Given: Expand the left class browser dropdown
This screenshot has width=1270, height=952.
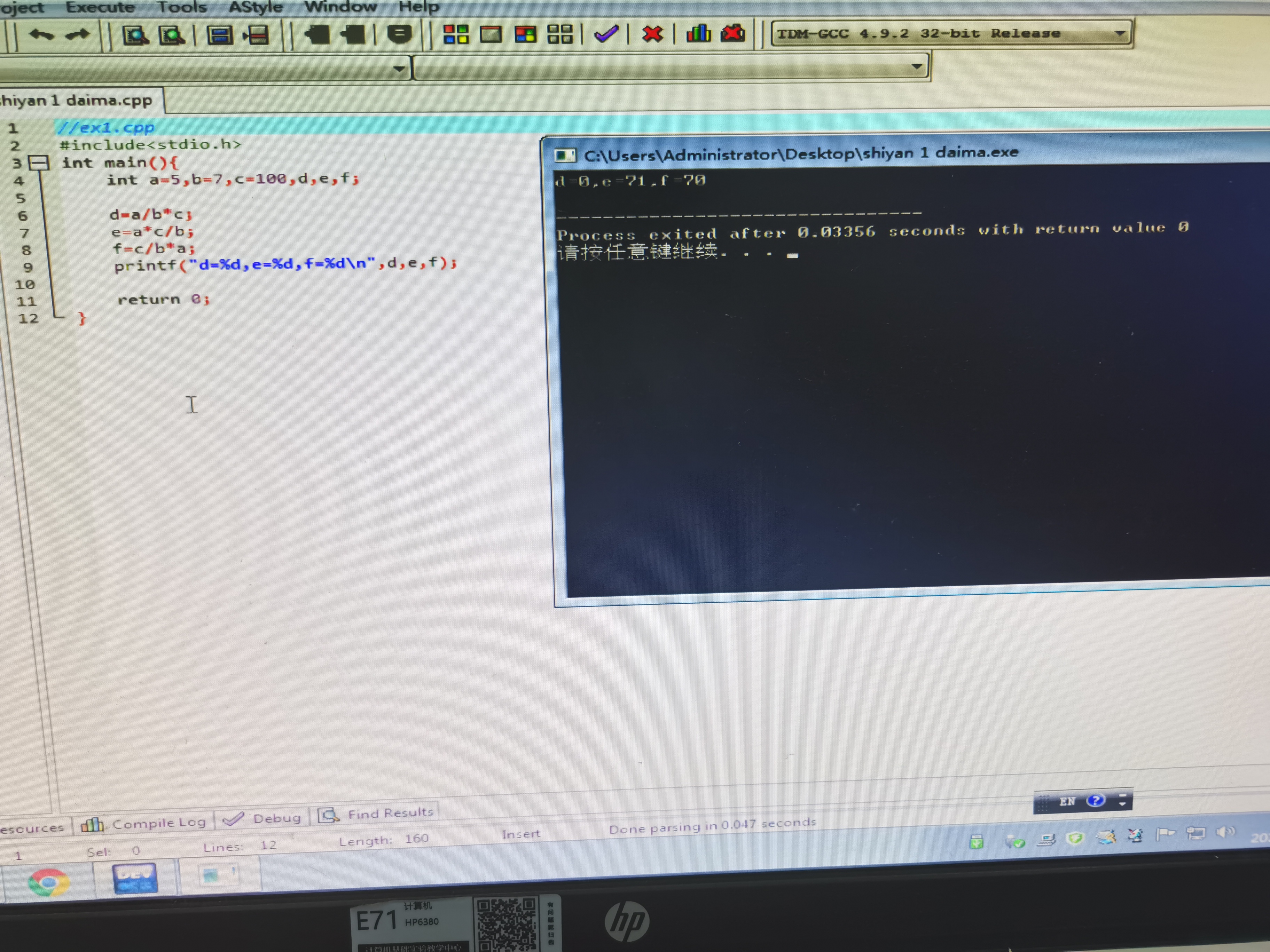Looking at the screenshot, I should pos(399,69).
